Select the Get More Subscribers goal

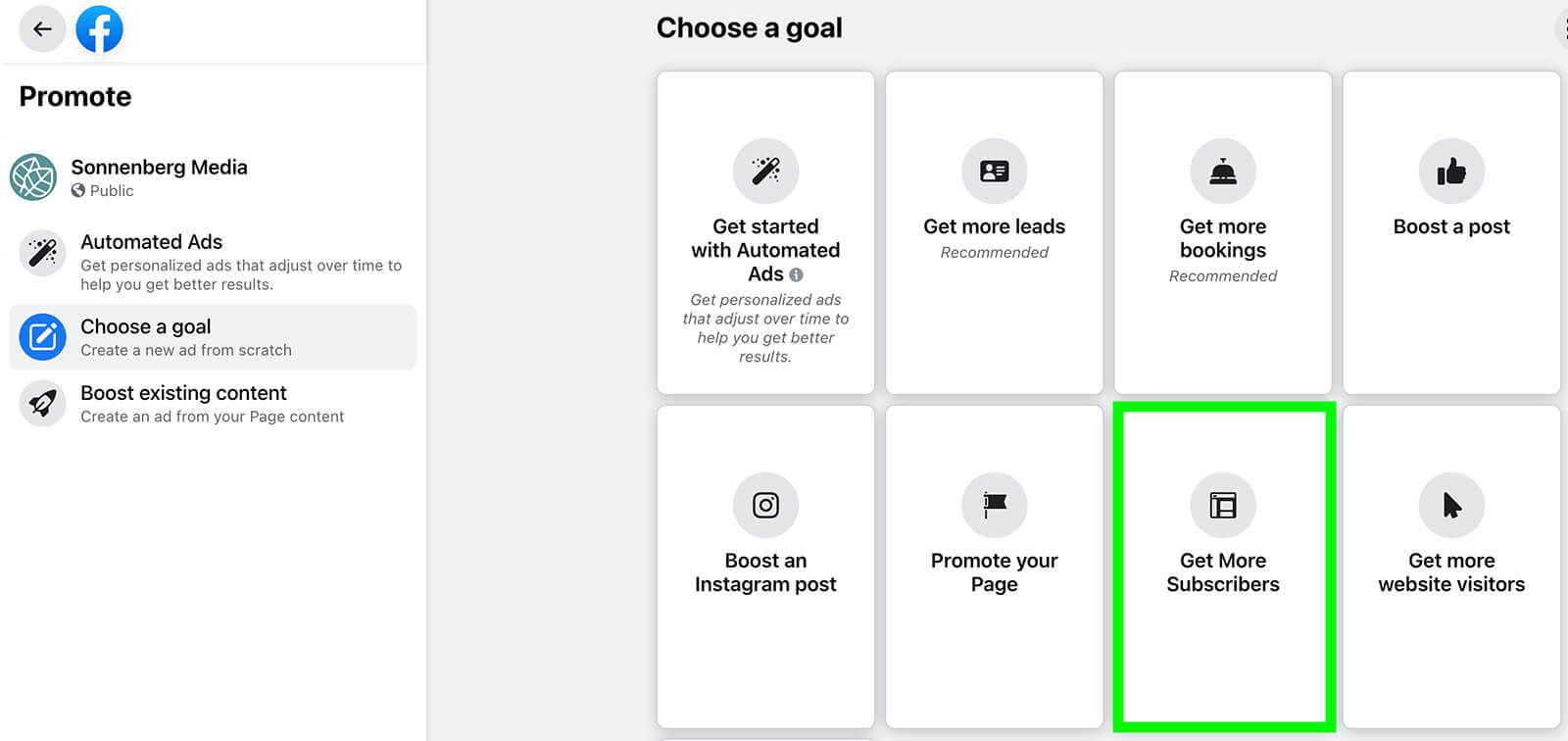(1223, 567)
